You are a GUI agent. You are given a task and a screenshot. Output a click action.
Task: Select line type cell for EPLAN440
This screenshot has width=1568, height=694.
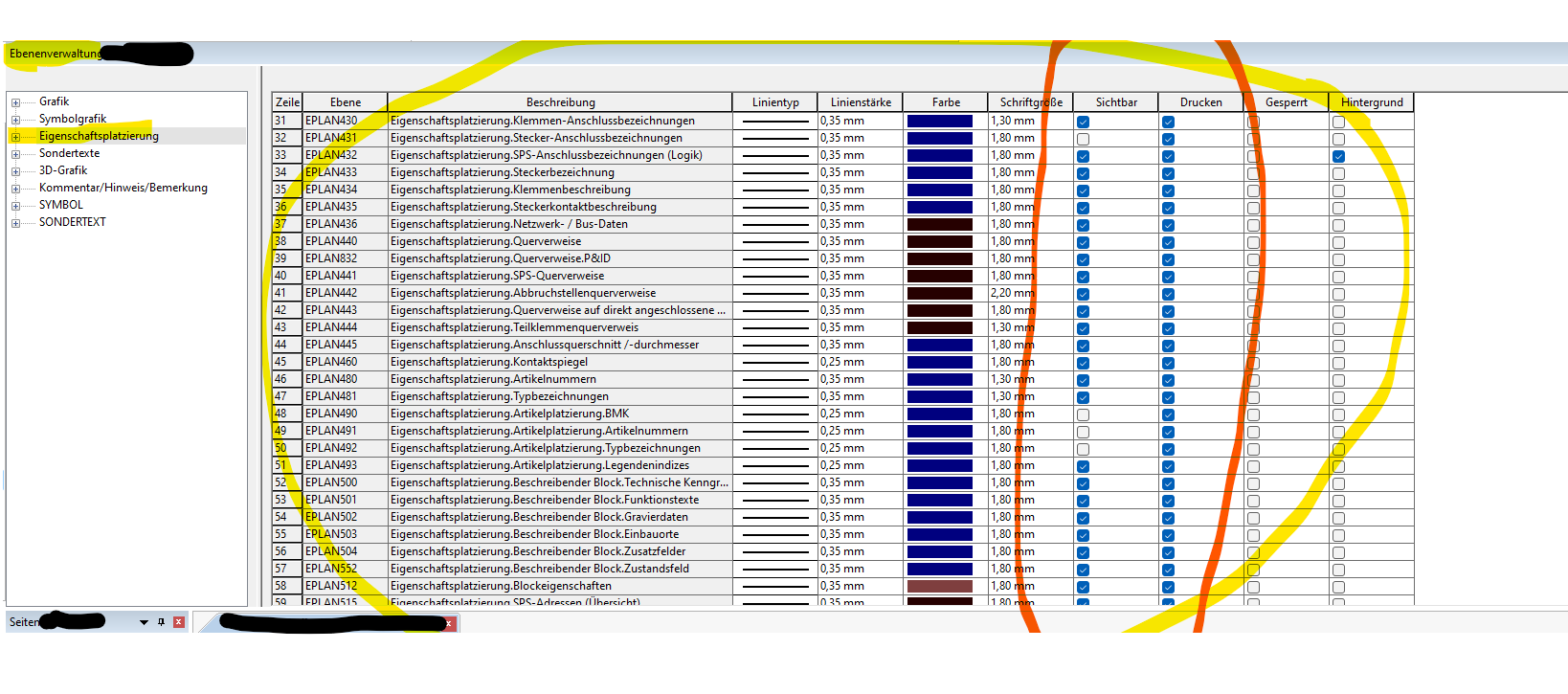click(775, 241)
